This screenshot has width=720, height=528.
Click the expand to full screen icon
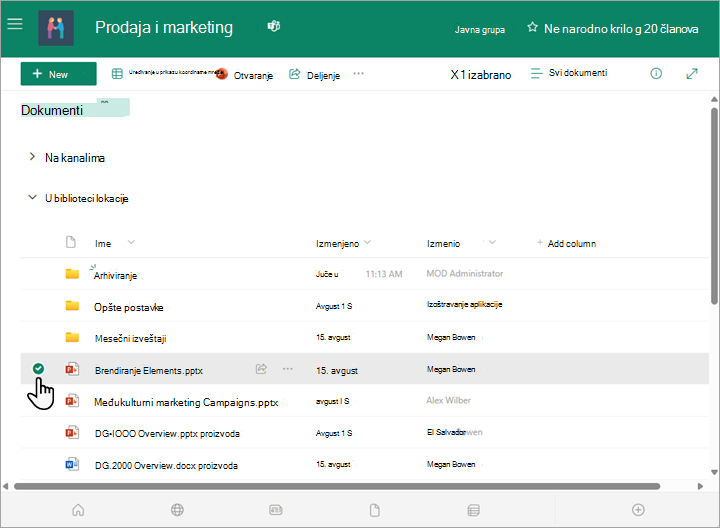click(x=692, y=73)
